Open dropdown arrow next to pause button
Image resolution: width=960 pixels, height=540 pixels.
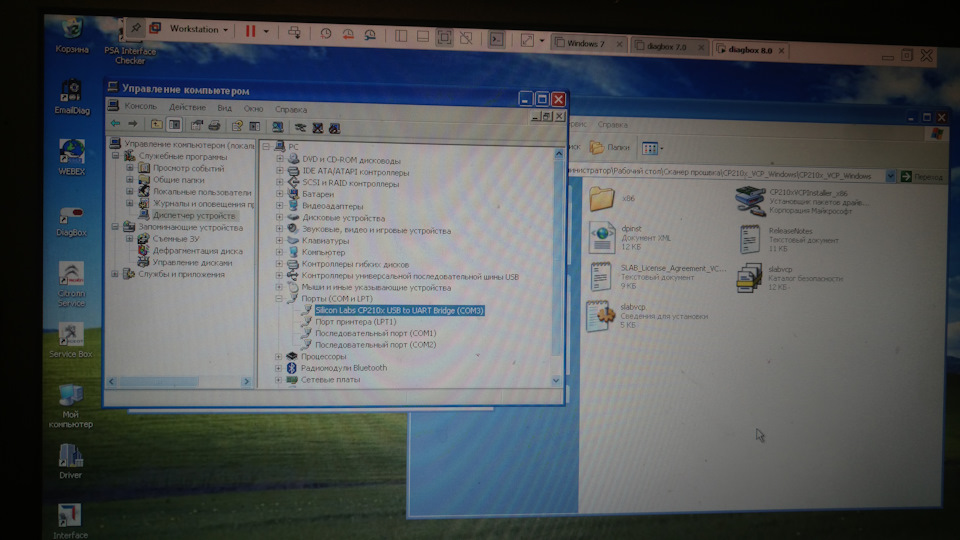click(266, 31)
